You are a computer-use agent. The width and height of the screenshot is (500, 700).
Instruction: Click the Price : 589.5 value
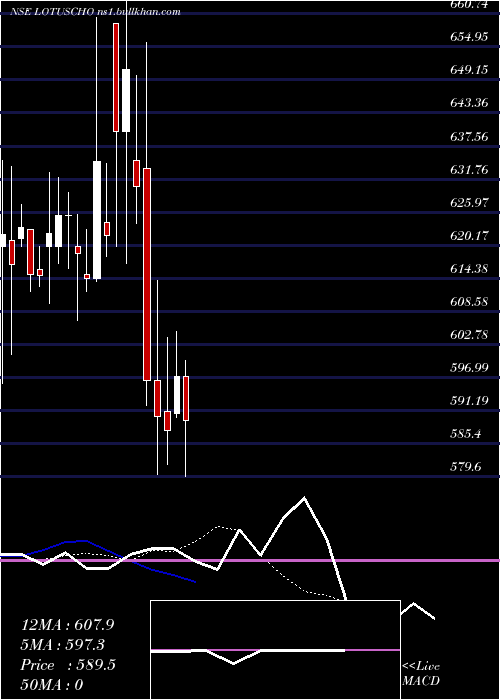(68, 665)
